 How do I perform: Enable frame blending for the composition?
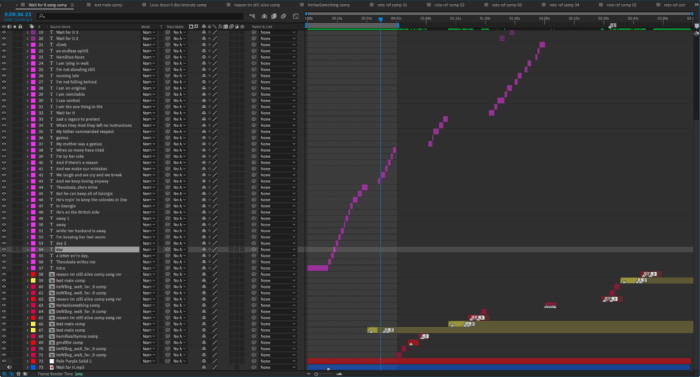click(274, 16)
